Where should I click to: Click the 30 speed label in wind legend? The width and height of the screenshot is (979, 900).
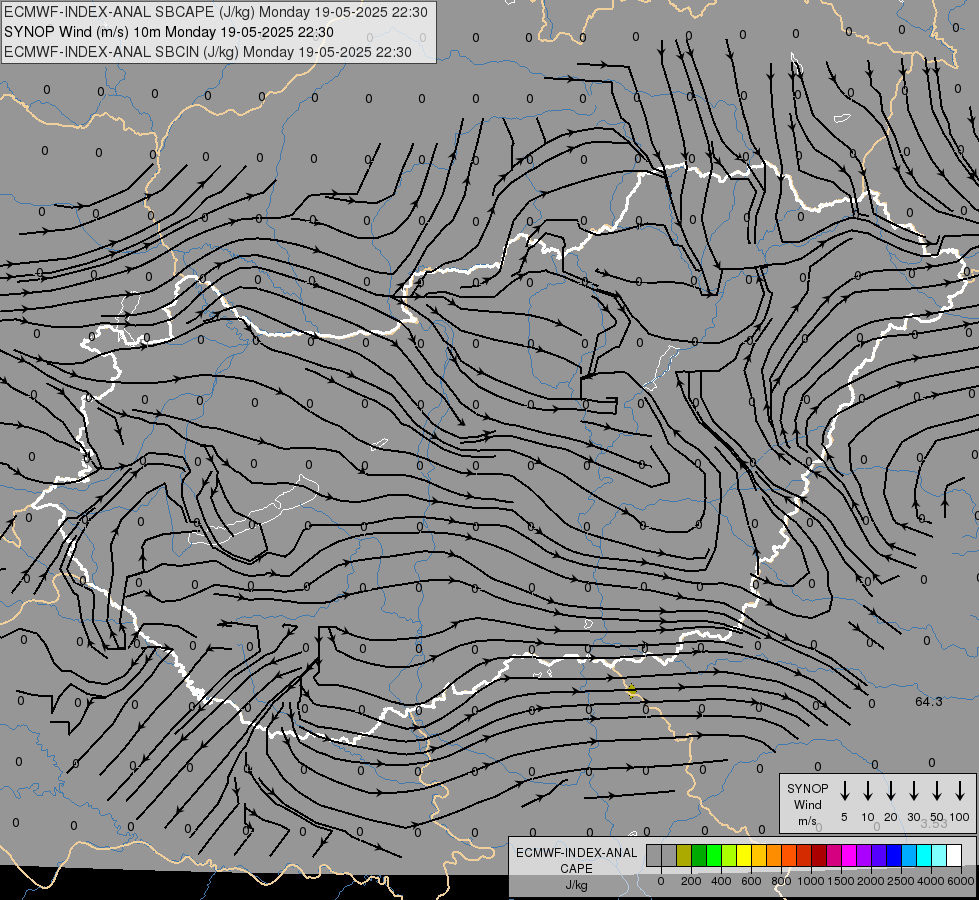[x=913, y=817]
